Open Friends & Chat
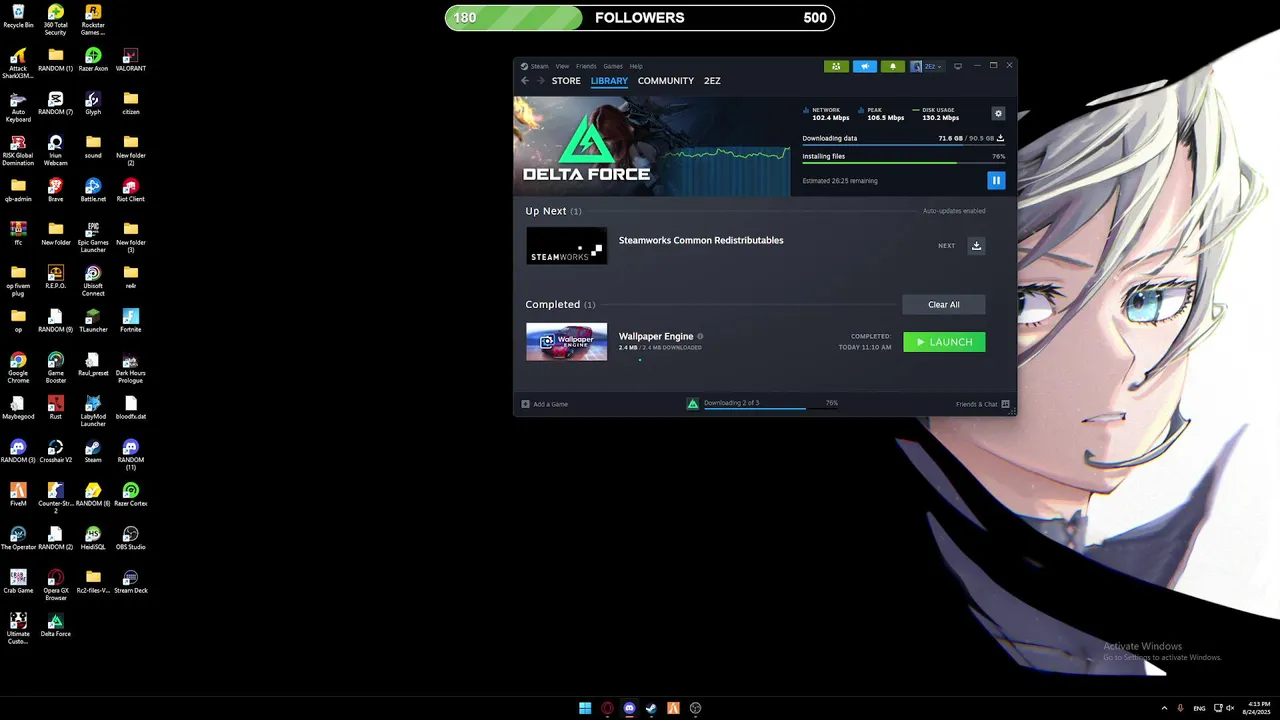 tap(983, 404)
